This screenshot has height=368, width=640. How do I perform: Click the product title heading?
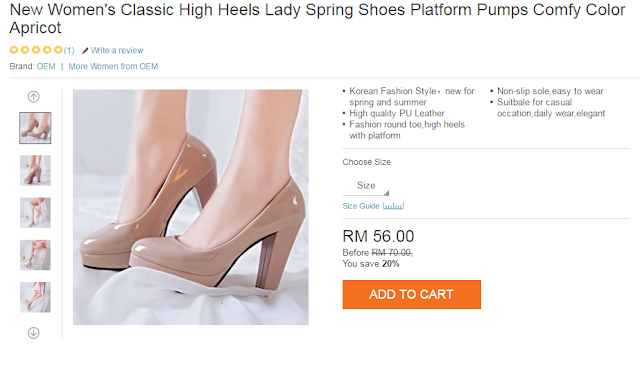coord(317,19)
